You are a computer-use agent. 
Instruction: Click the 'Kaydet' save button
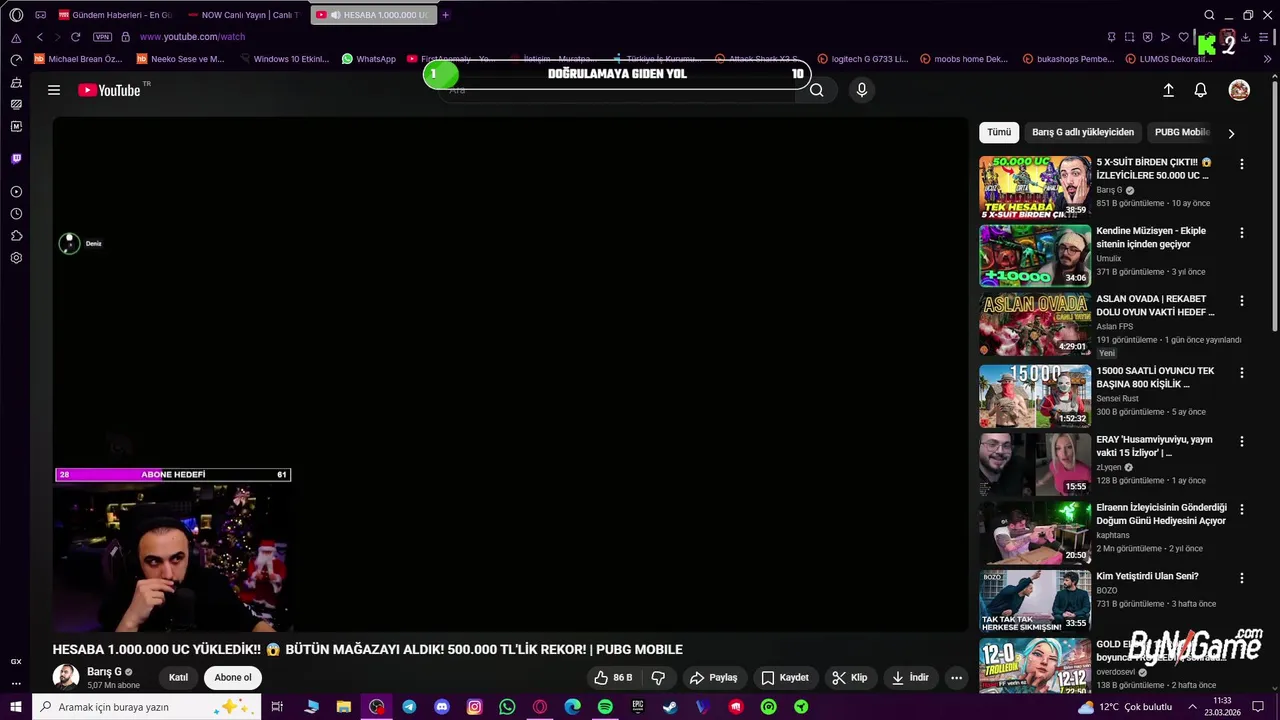pos(785,677)
